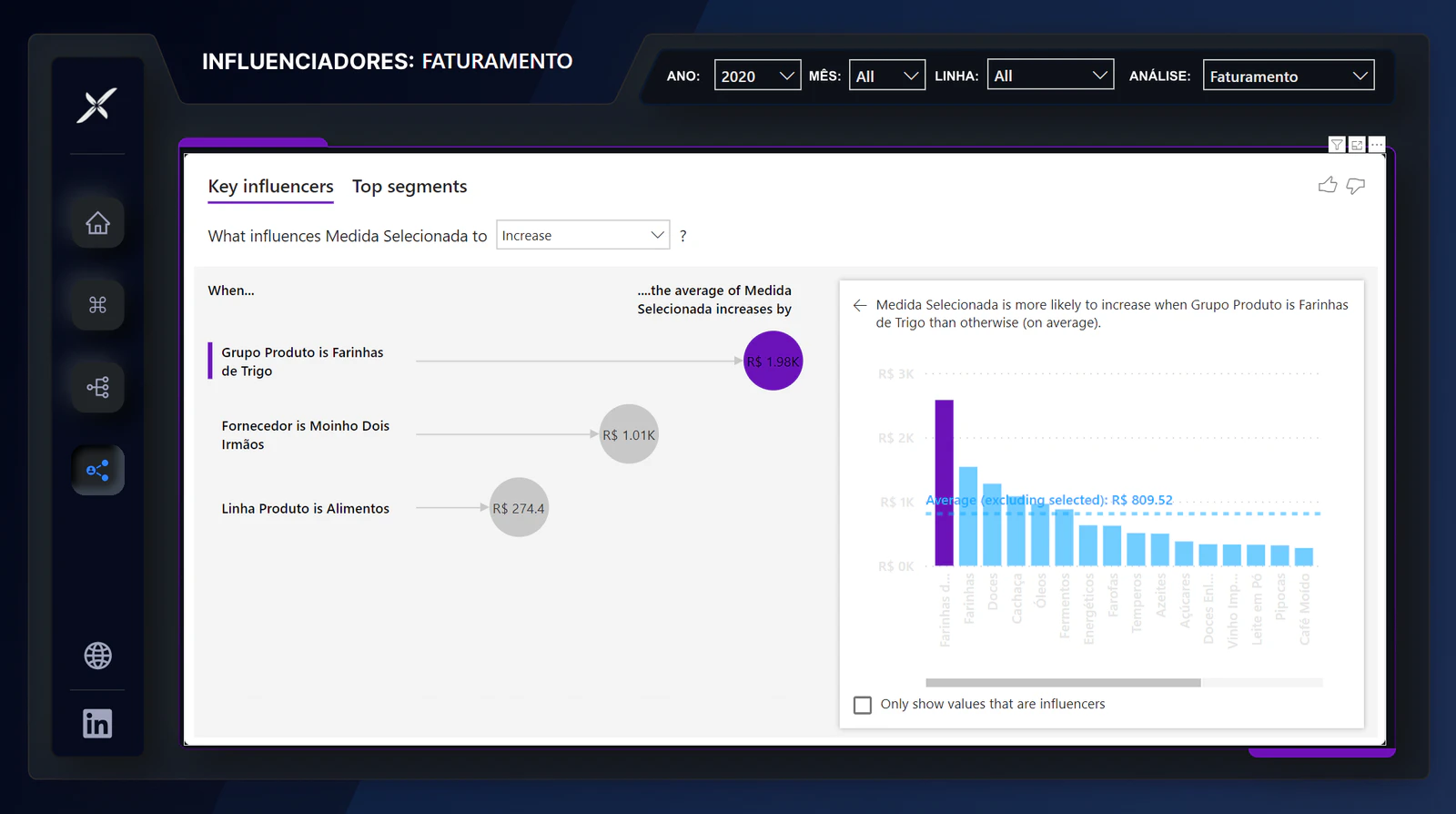Screen dimensions: 1456x814
Task: Click the horizontal chart scrollbar thumb
Action: (x=1063, y=682)
